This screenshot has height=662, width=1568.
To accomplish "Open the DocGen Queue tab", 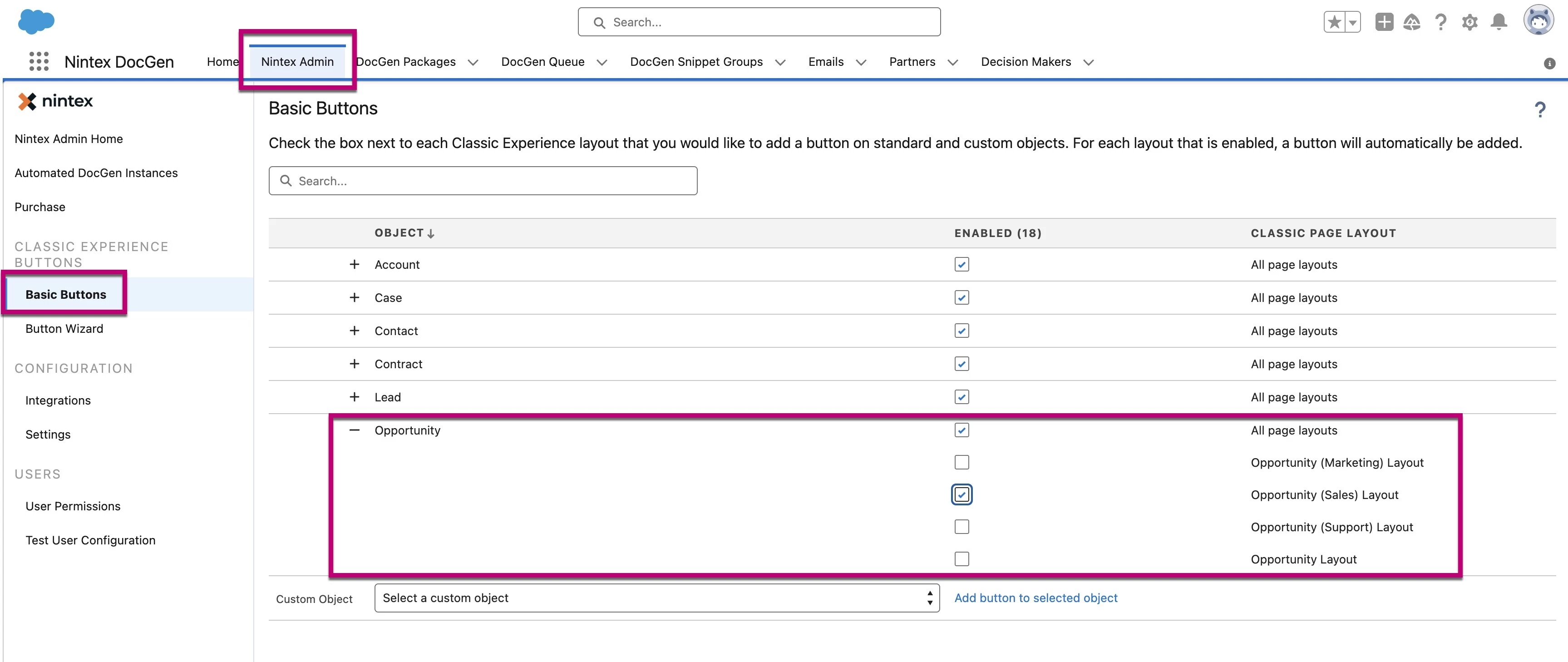I will (x=542, y=62).
